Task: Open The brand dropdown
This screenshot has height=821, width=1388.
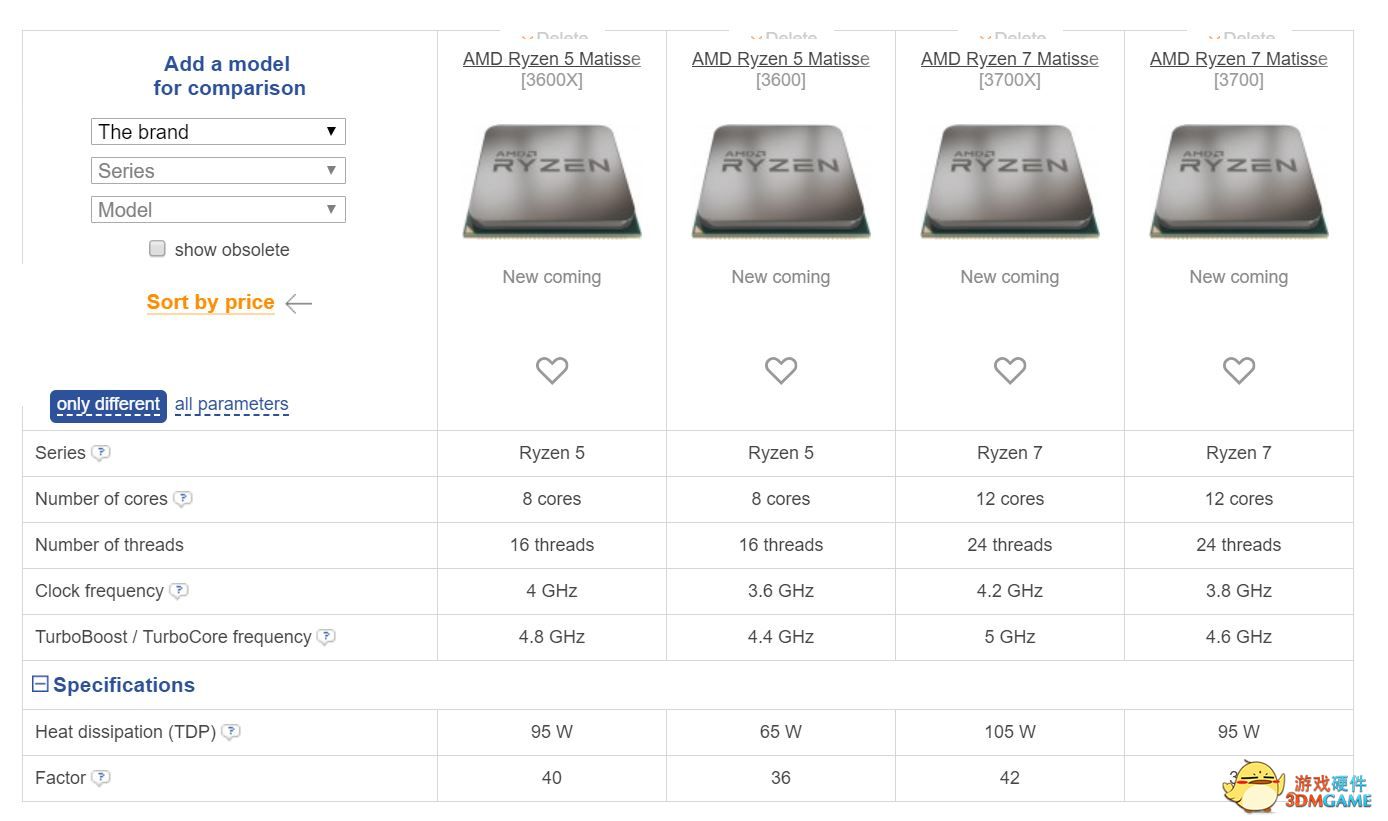Action: click(218, 132)
